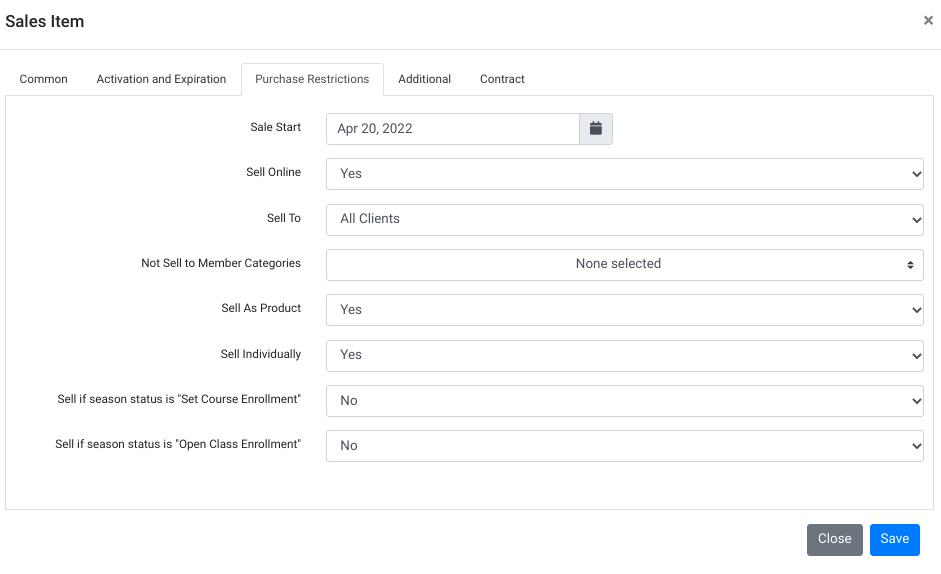941x574 pixels.
Task: Open the Sell As Product dropdown
Action: pos(624,310)
